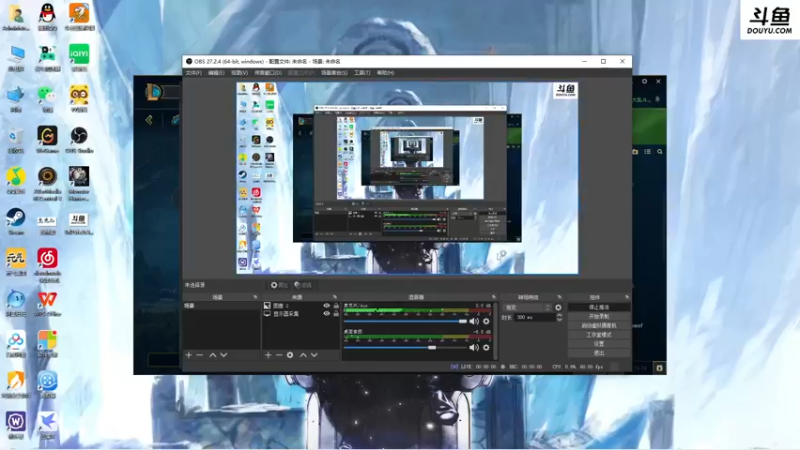Screen dimensions: 800x450
Task: Open the 视图(V) menu
Action: (239, 73)
